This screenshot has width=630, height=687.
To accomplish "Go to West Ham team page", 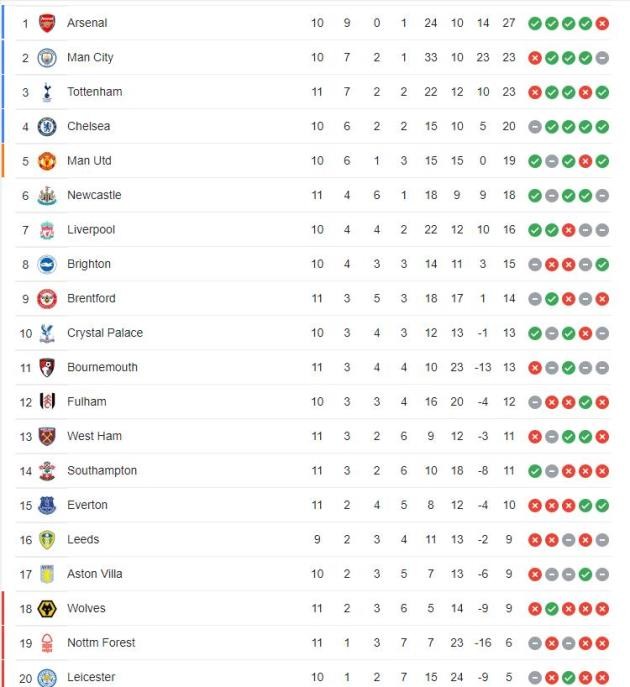I will pos(94,437).
